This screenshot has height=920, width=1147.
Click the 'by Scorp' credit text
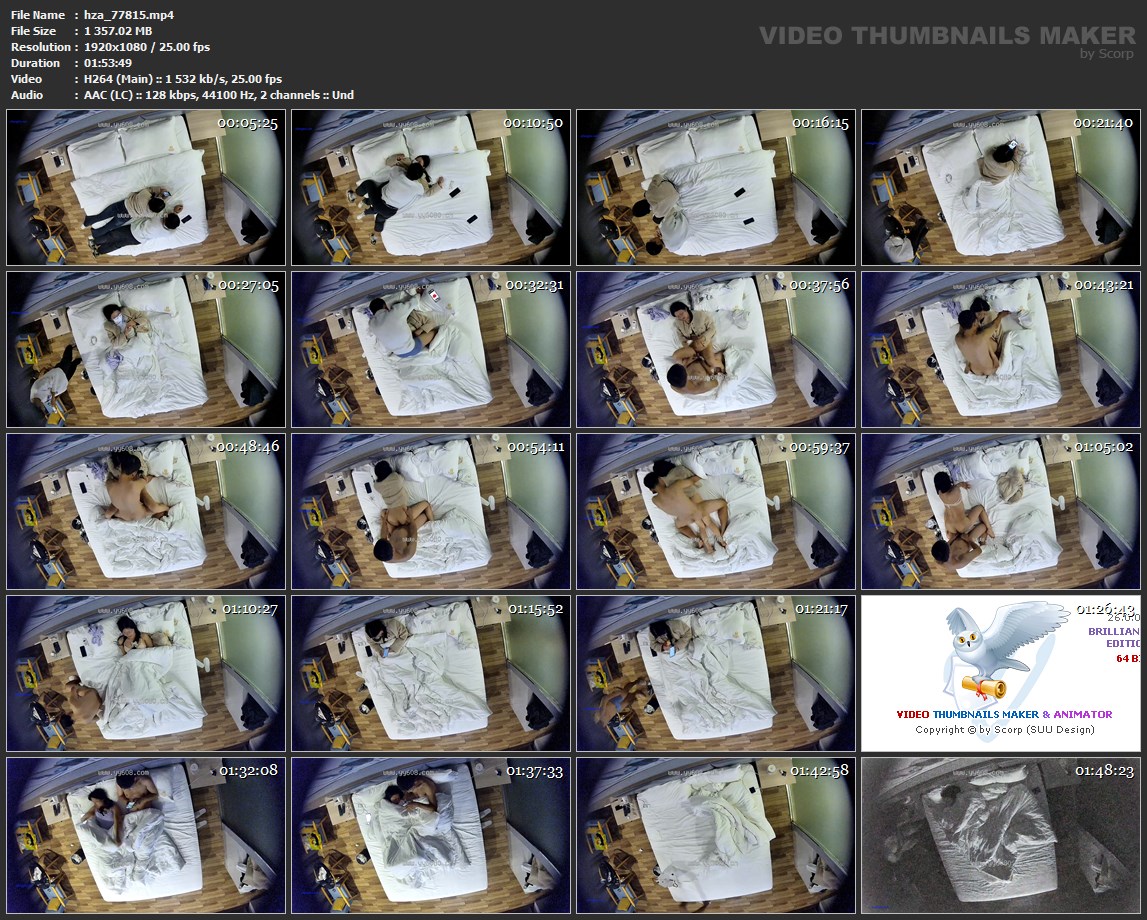1107,54
